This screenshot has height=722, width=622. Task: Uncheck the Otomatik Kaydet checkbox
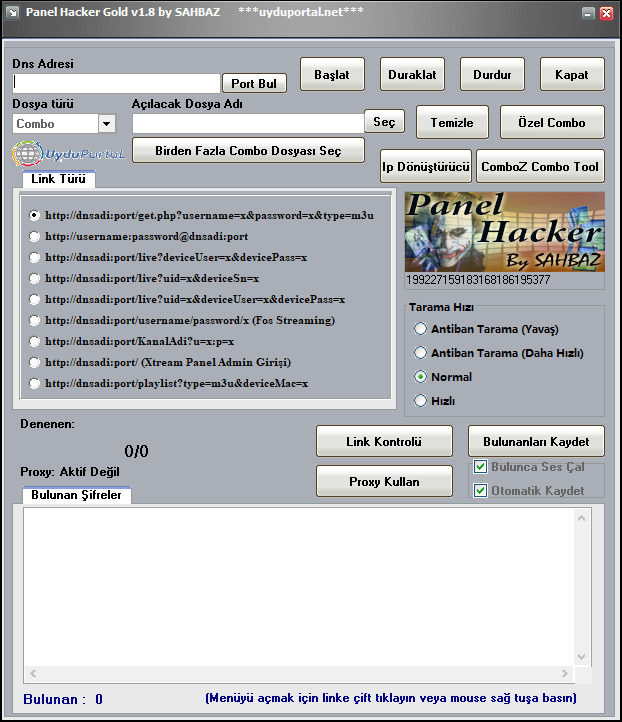click(481, 491)
